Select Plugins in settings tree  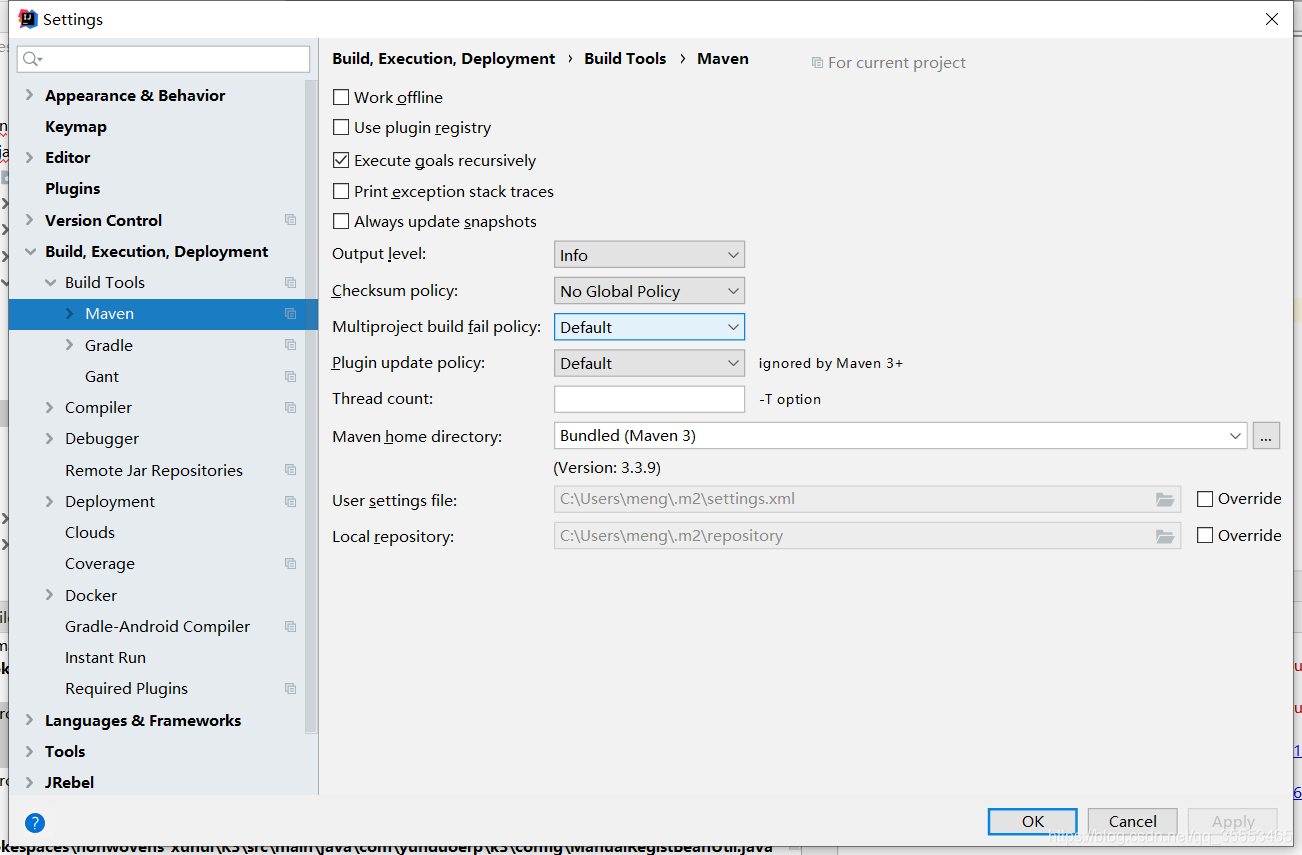[73, 188]
